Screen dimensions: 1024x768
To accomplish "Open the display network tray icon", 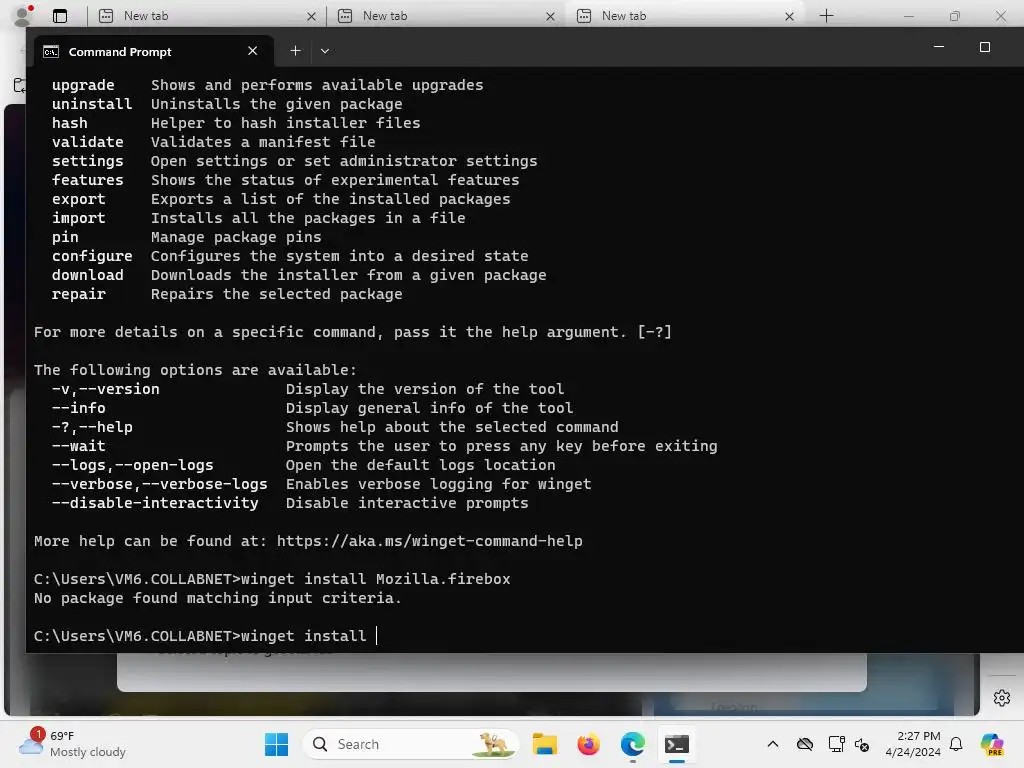I will [x=836, y=744].
